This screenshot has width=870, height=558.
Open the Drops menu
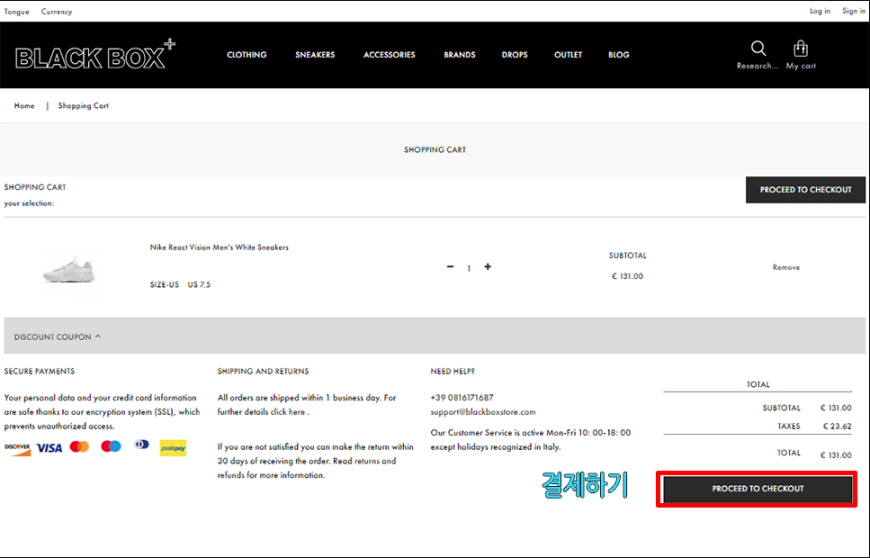coord(514,54)
